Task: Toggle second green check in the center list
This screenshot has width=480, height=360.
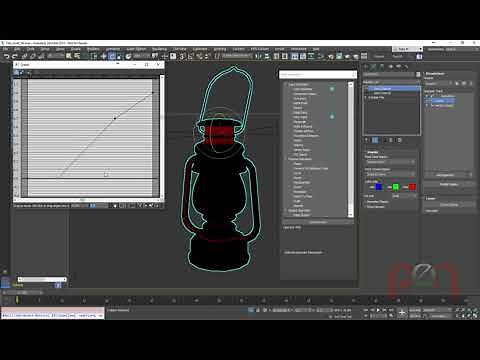Action: (332, 117)
